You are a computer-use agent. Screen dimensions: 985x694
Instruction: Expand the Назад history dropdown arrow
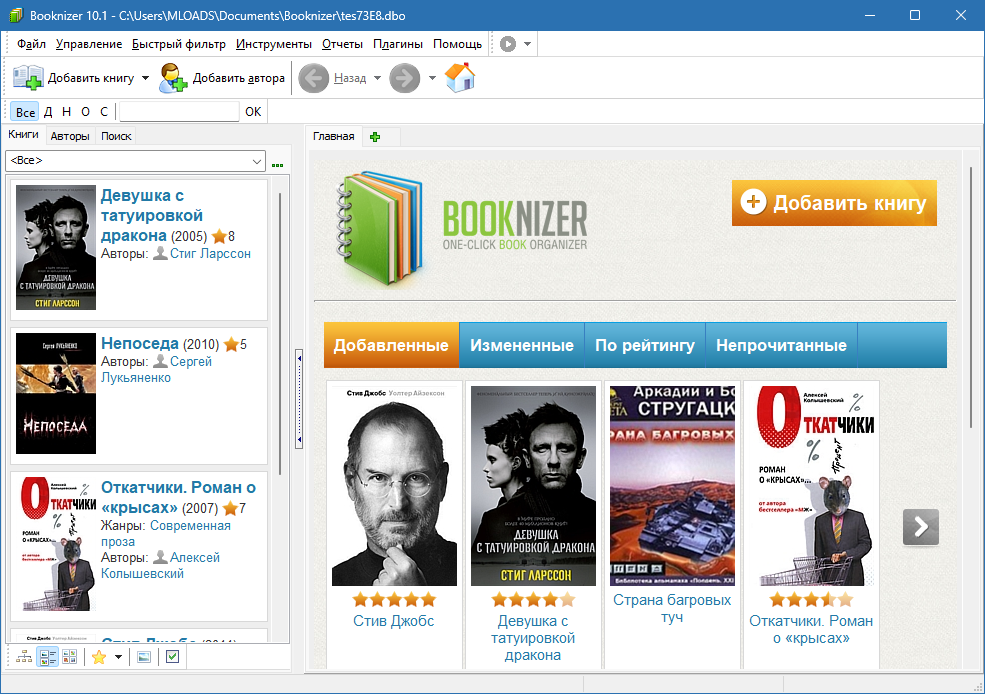(x=378, y=78)
